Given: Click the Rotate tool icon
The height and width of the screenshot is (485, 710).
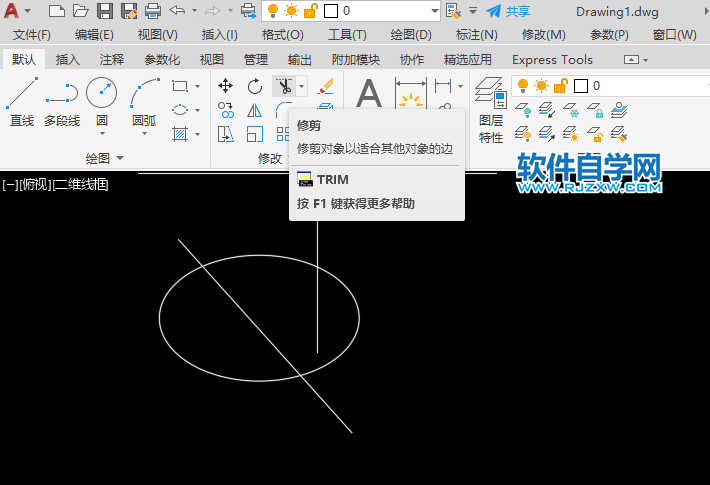Looking at the screenshot, I should (x=255, y=86).
